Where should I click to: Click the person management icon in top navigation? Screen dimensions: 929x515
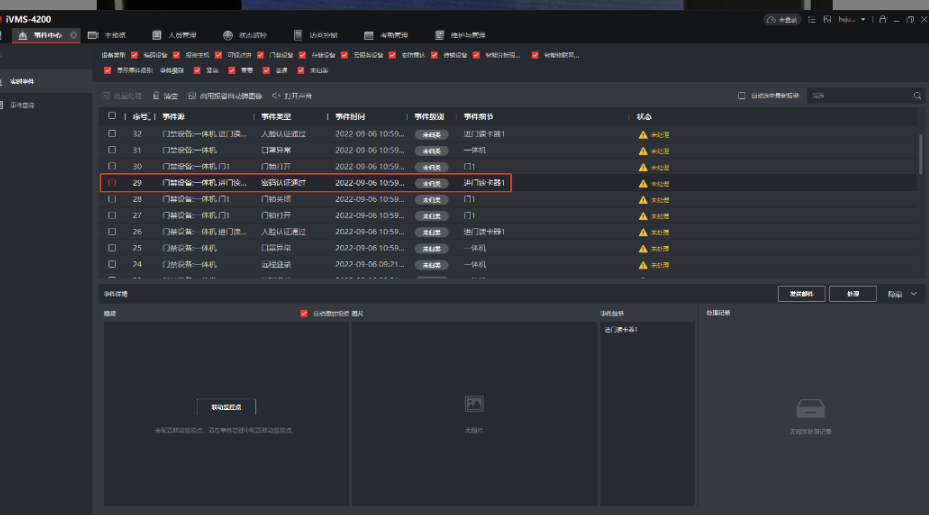tap(156, 35)
